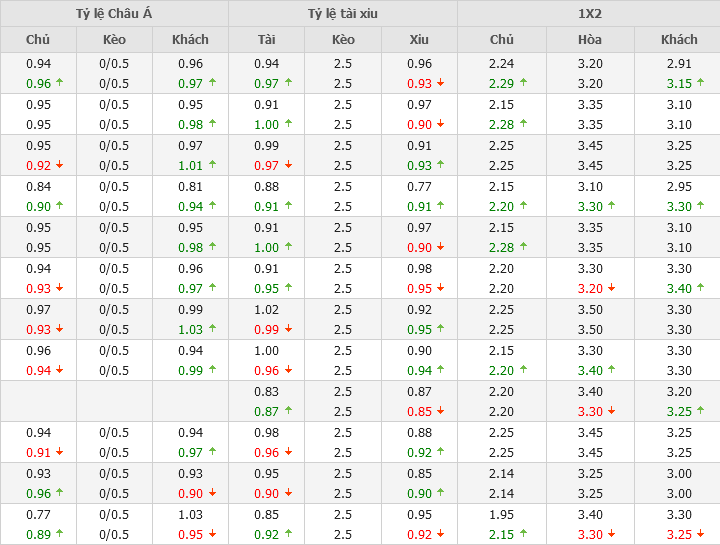
Task: Click the red down arrow beside 3.20
Action: click(x=611, y=288)
